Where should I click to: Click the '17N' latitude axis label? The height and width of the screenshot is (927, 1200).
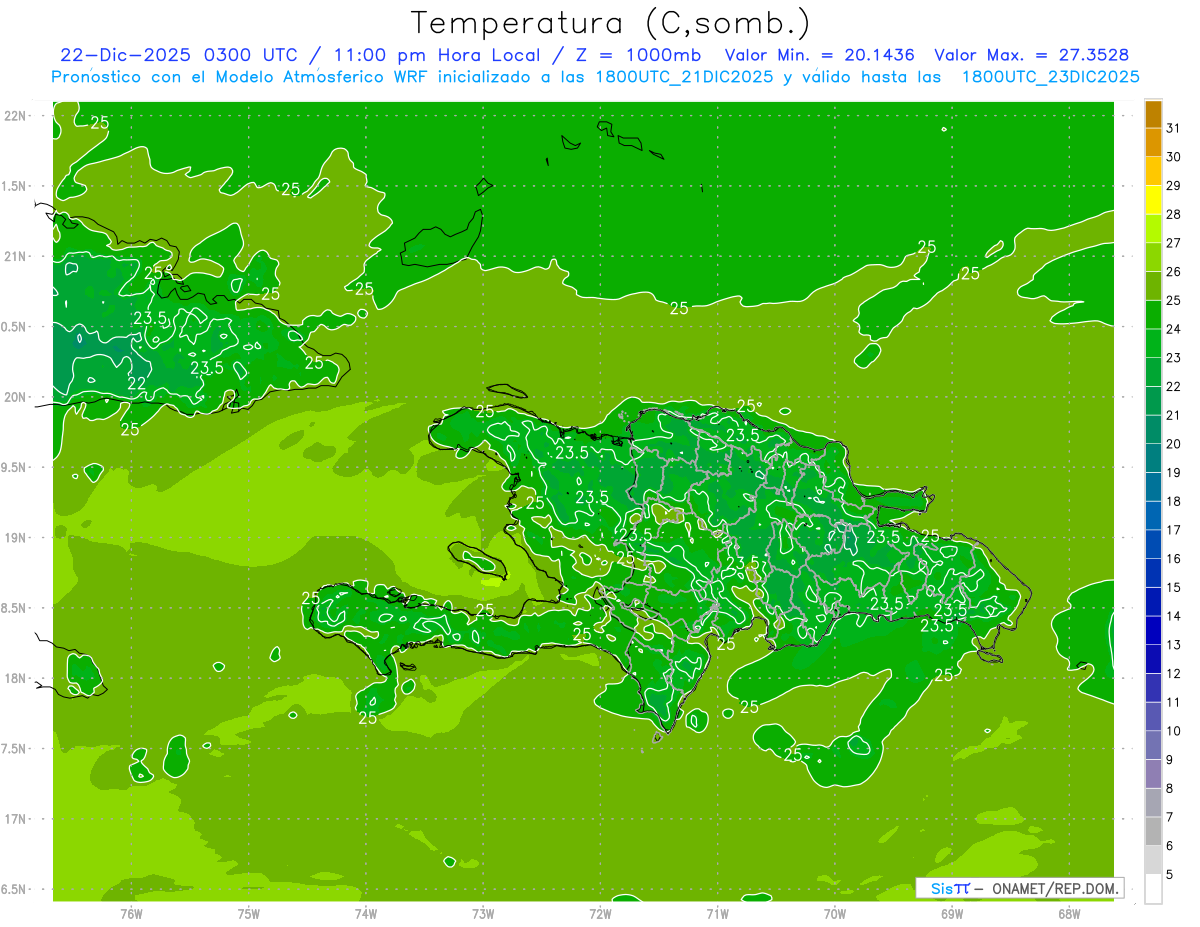15,819
